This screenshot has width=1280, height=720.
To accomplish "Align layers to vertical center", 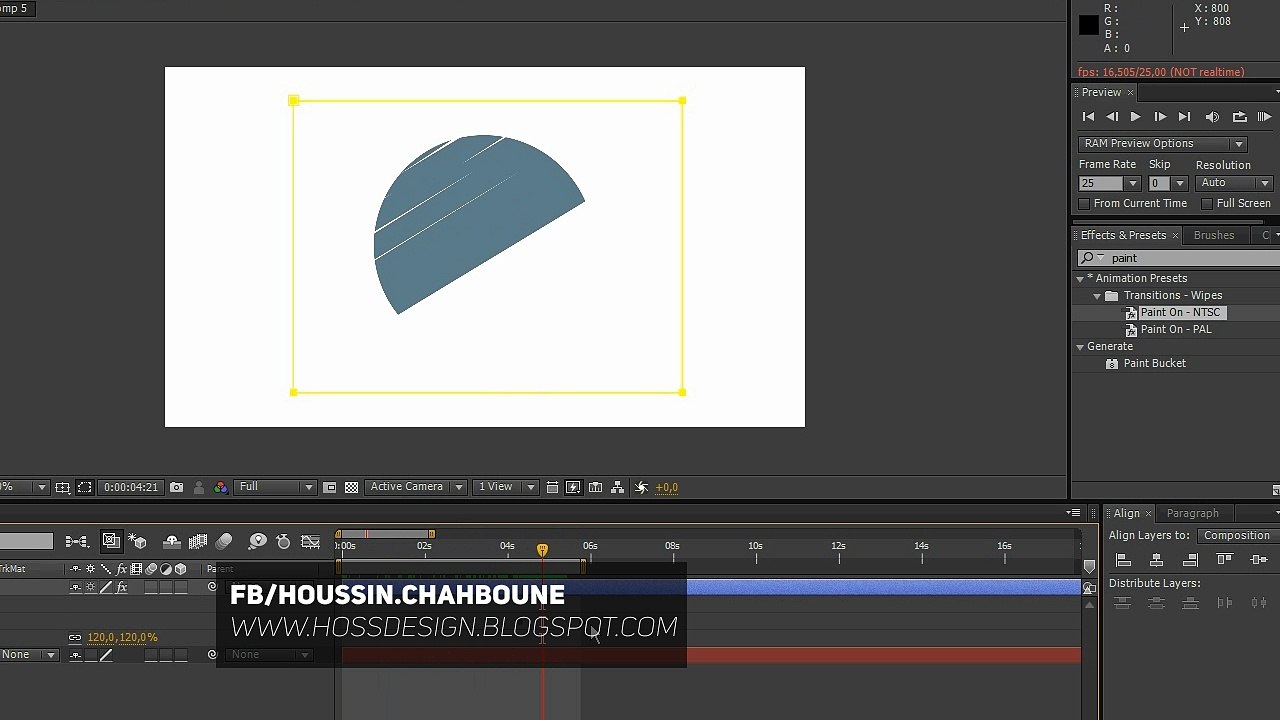I will [1258, 560].
